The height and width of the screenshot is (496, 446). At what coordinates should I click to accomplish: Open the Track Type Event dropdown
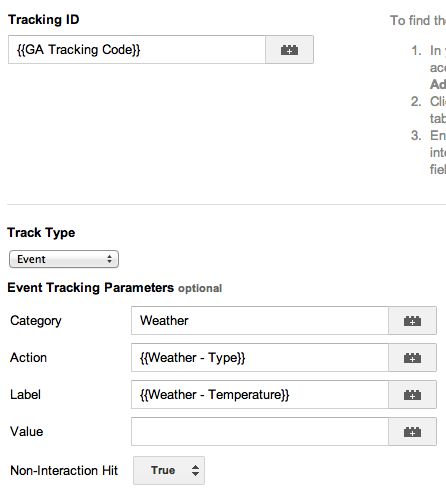tap(64, 259)
